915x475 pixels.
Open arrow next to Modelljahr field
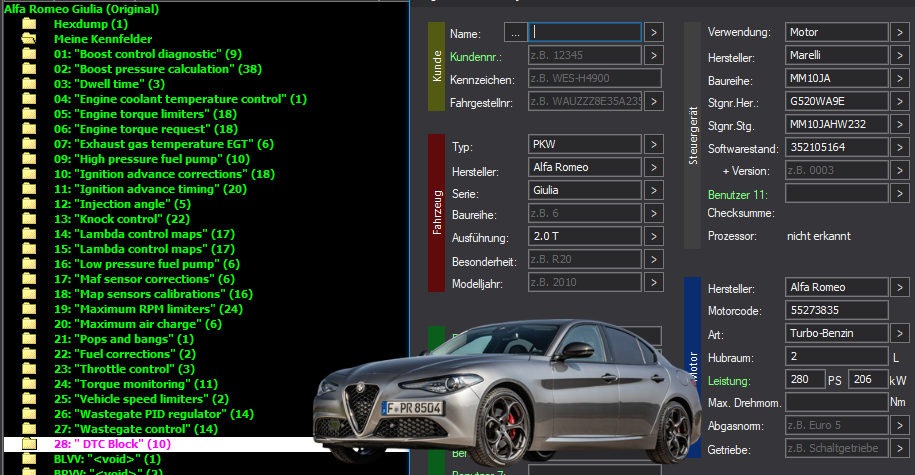[x=654, y=282]
